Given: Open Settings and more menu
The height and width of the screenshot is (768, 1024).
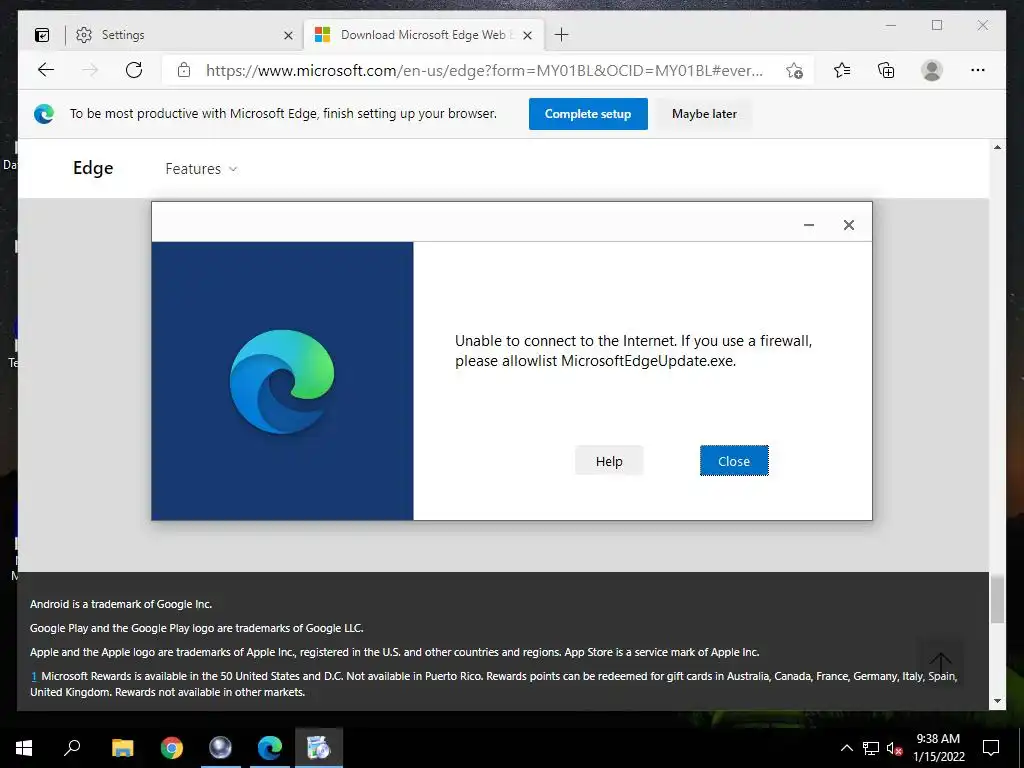Looking at the screenshot, I should click(978, 70).
